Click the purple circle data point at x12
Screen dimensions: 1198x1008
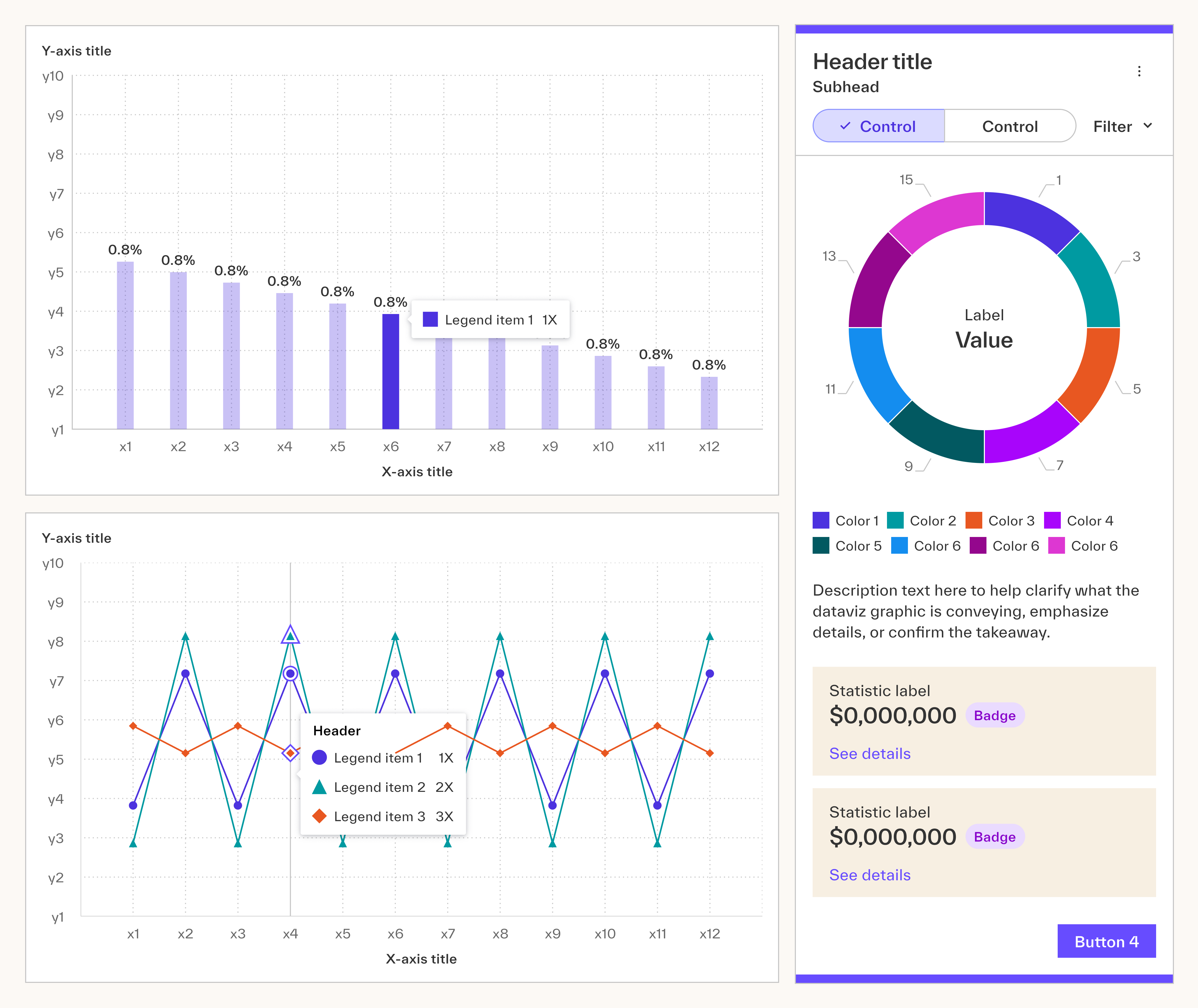[x=710, y=674]
